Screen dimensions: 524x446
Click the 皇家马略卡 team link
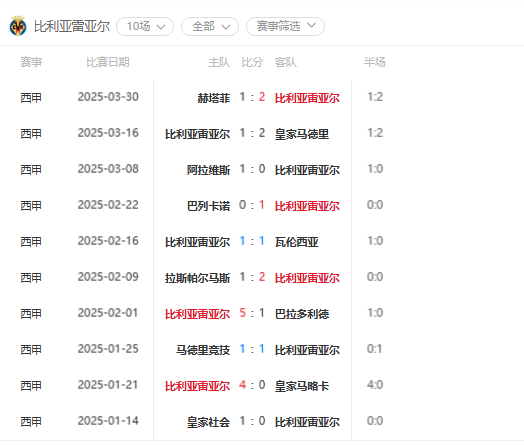pos(302,387)
